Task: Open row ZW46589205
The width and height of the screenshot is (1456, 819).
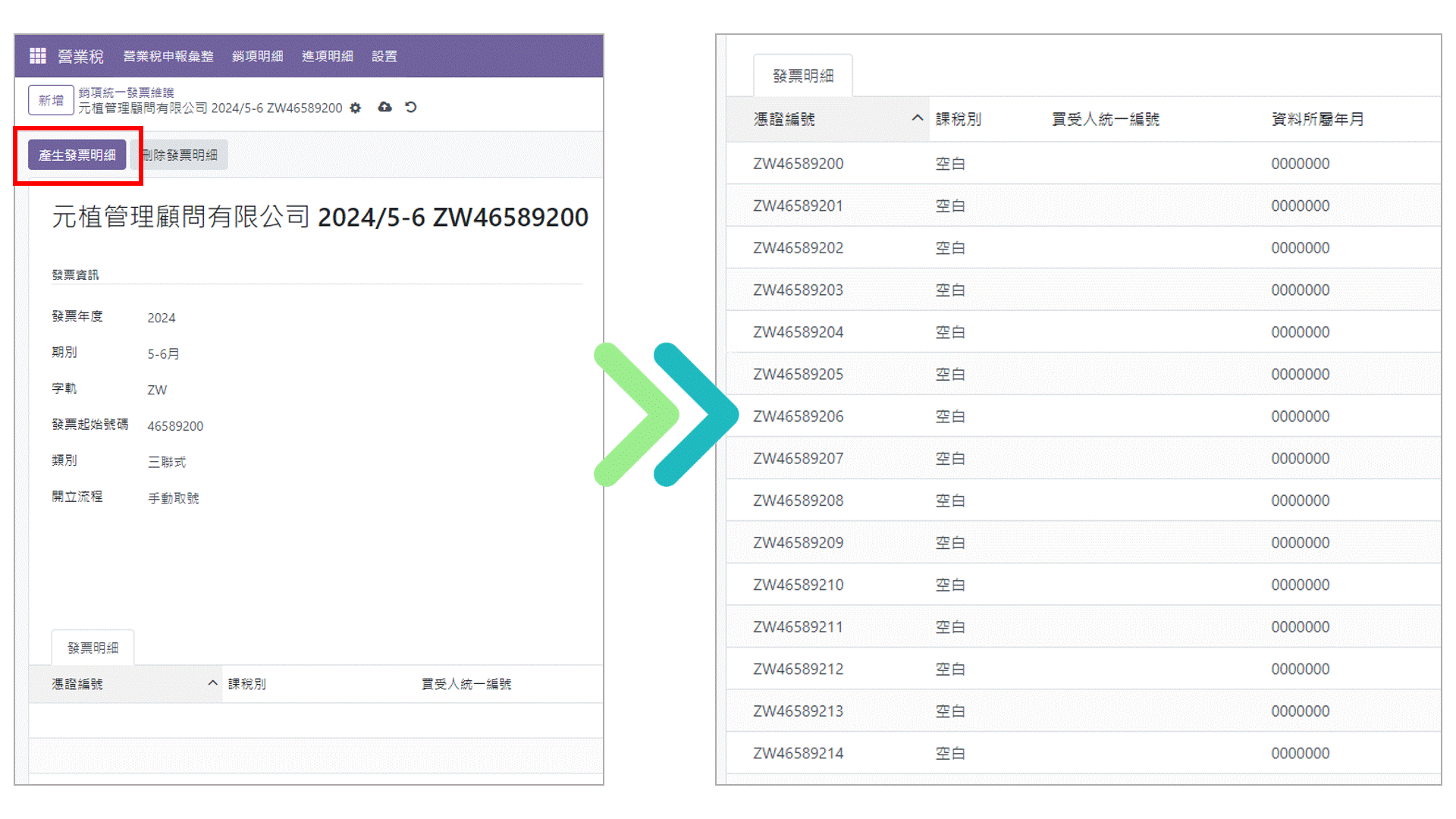Action: pos(1084,374)
